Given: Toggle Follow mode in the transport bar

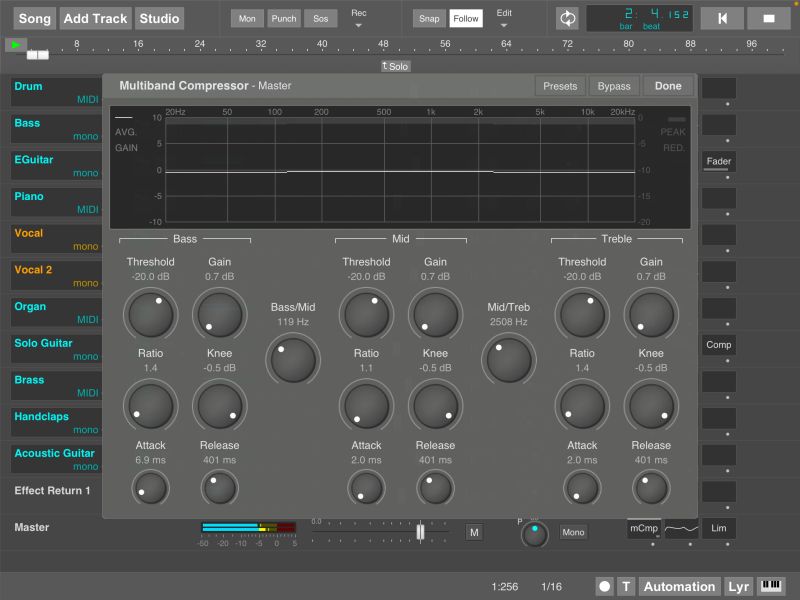Looking at the screenshot, I should coord(466,18).
